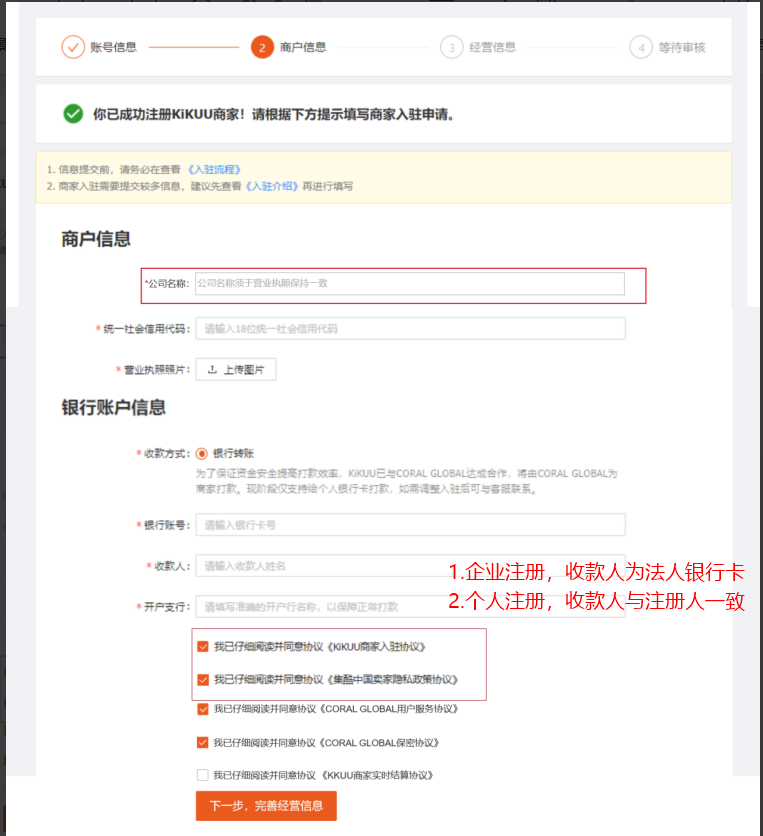
Task: Open the 《CORAL GLOBAL保密协议》 agreement text
Action: click(x=379, y=742)
